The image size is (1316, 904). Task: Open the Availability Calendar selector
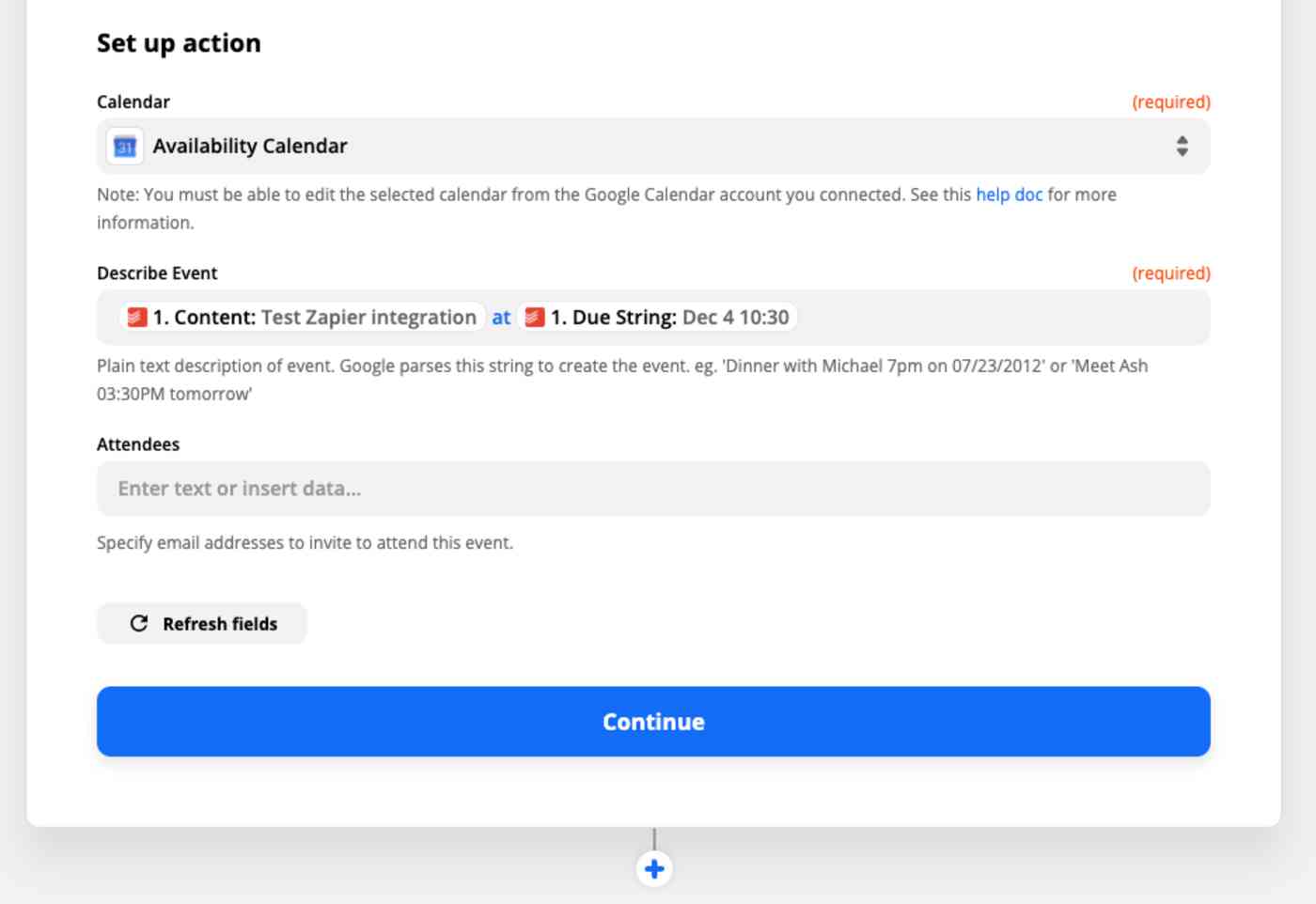(x=653, y=146)
